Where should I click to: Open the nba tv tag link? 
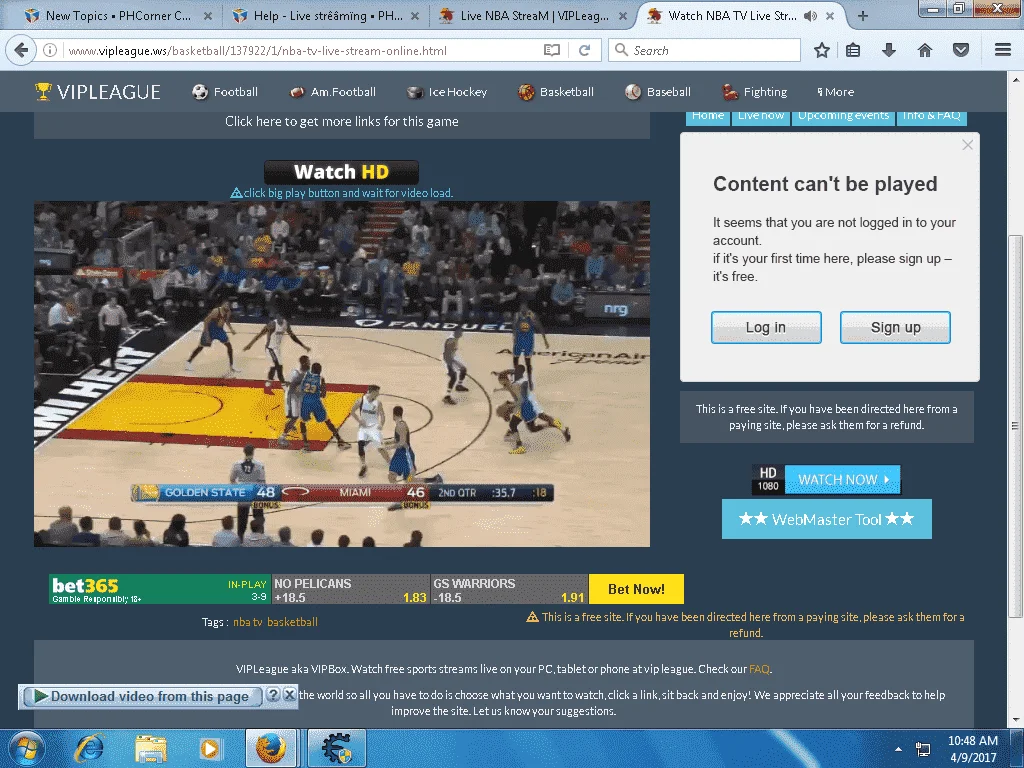(248, 622)
